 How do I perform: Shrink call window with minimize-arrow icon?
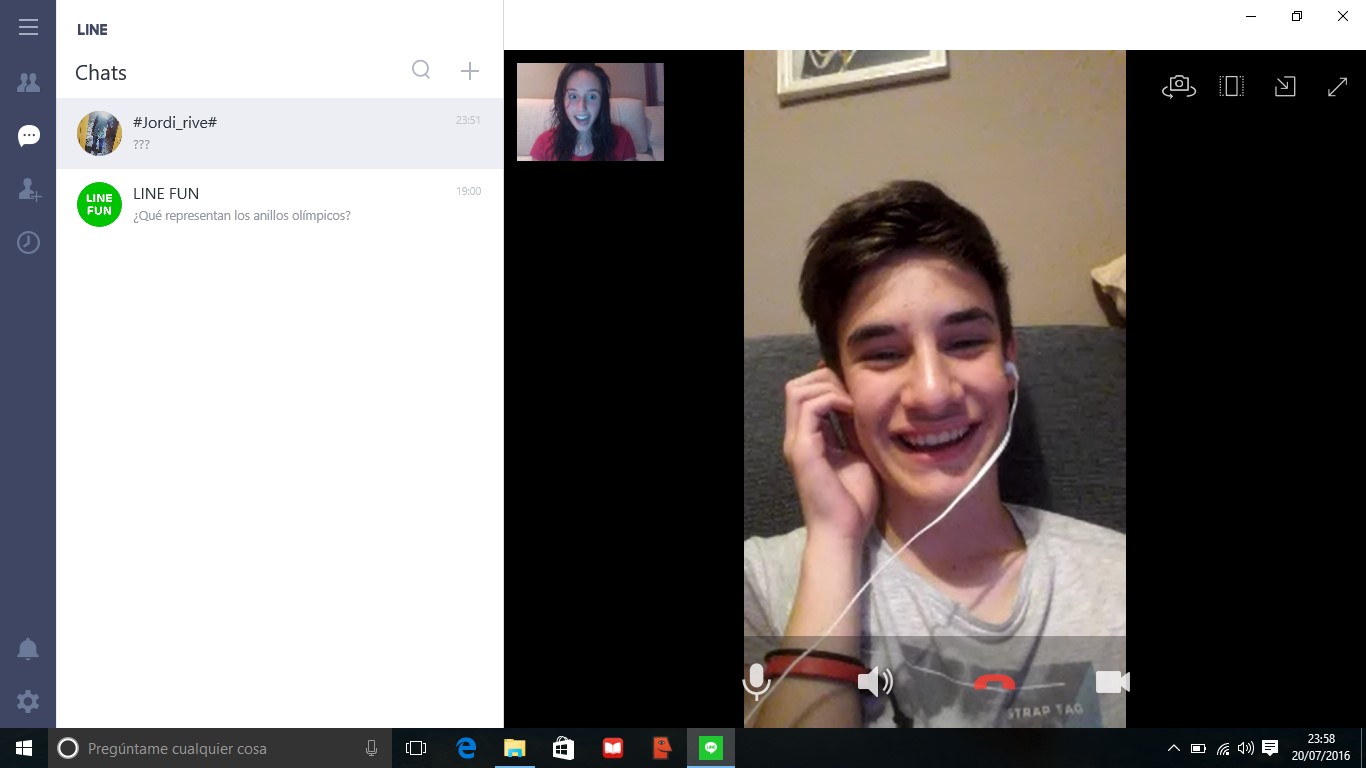click(1285, 87)
